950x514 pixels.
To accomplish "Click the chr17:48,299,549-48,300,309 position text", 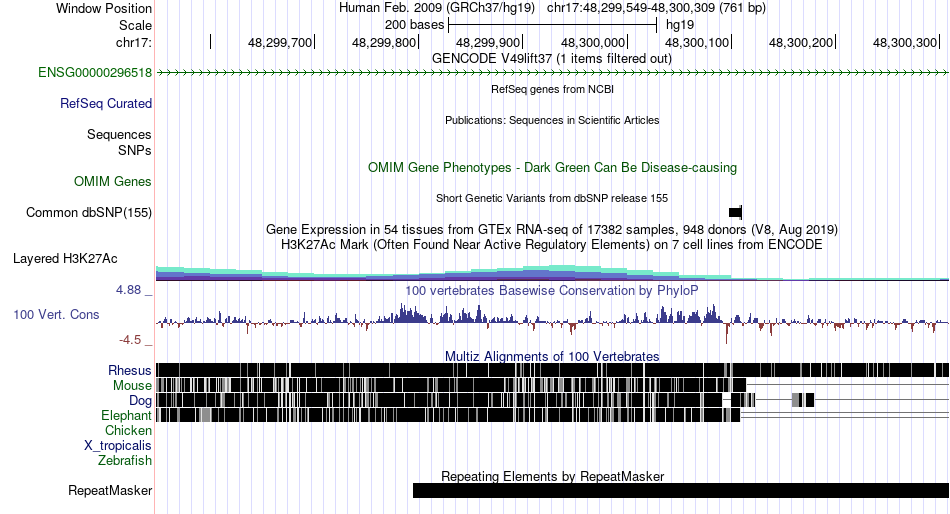I will pos(656,8).
